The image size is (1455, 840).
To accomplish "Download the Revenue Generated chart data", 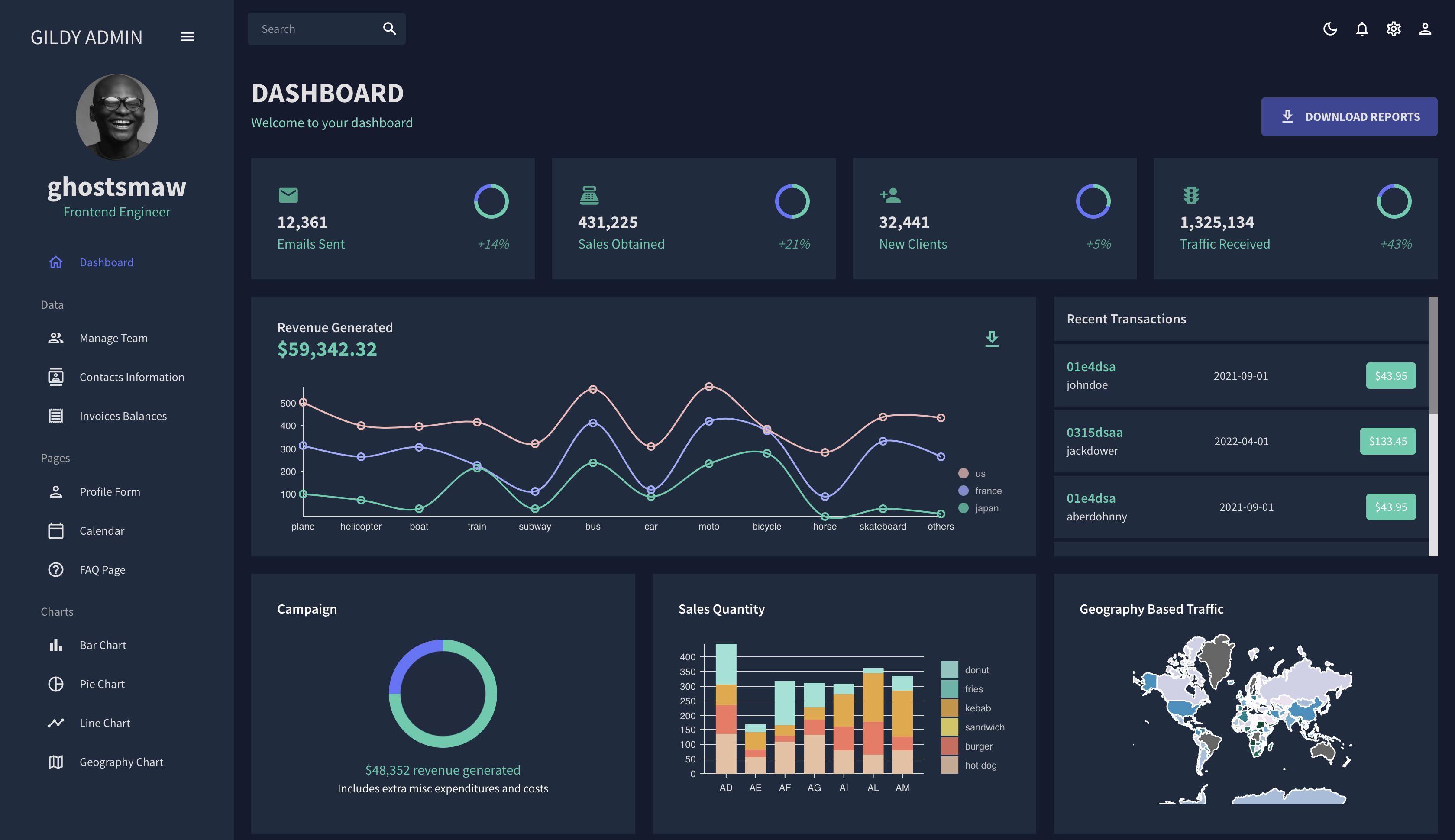I will coord(993,339).
